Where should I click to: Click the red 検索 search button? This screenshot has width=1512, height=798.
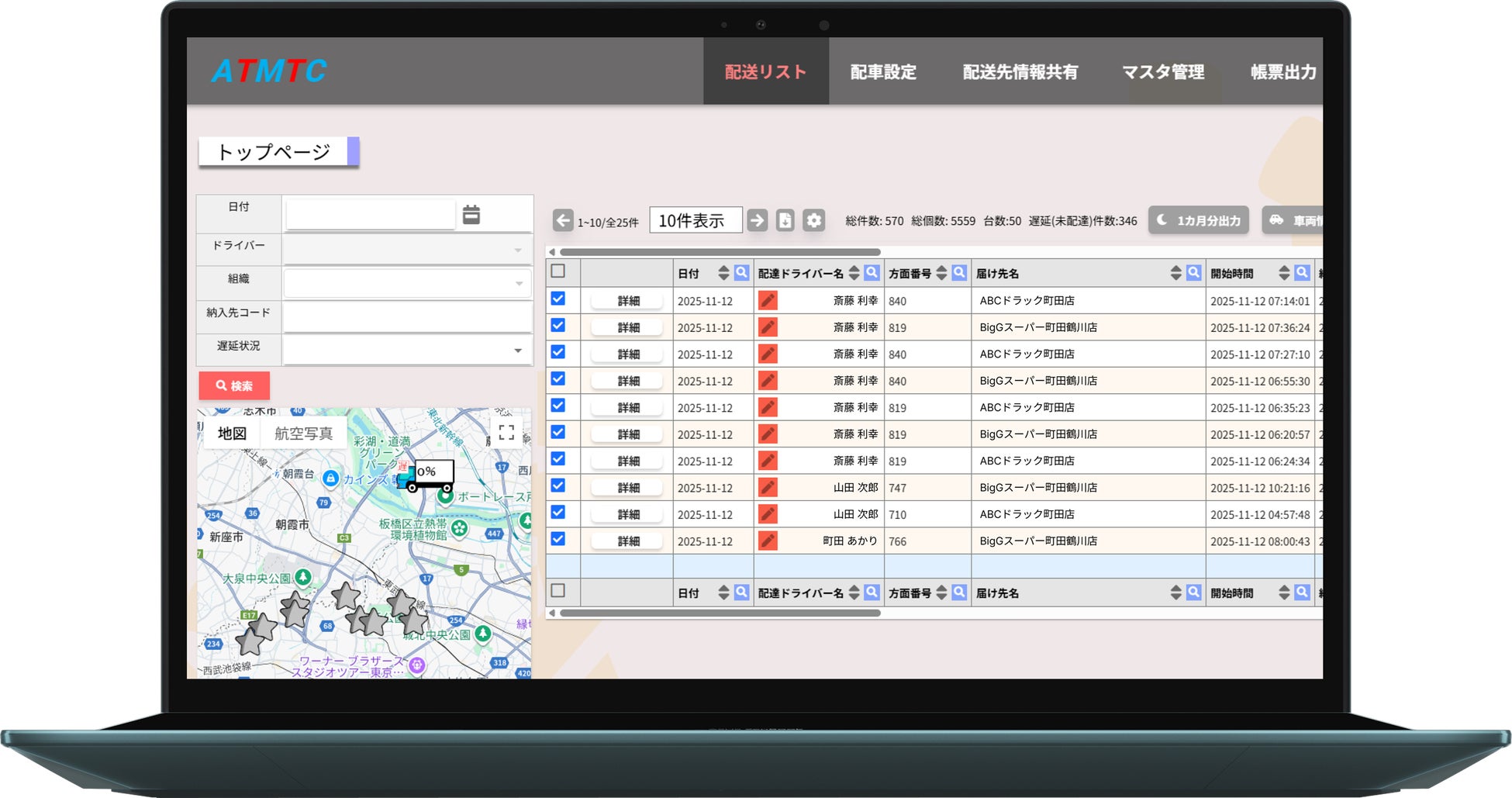point(234,385)
